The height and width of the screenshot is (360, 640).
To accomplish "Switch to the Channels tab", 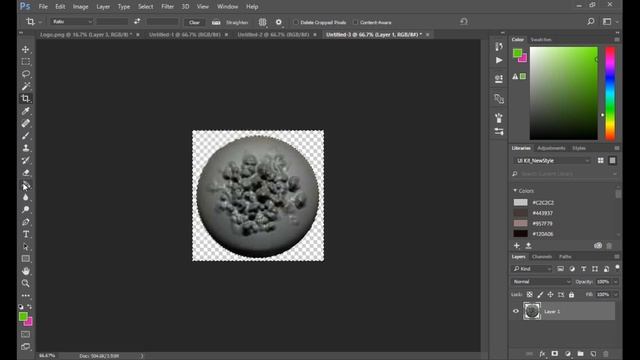I will 542,257.
